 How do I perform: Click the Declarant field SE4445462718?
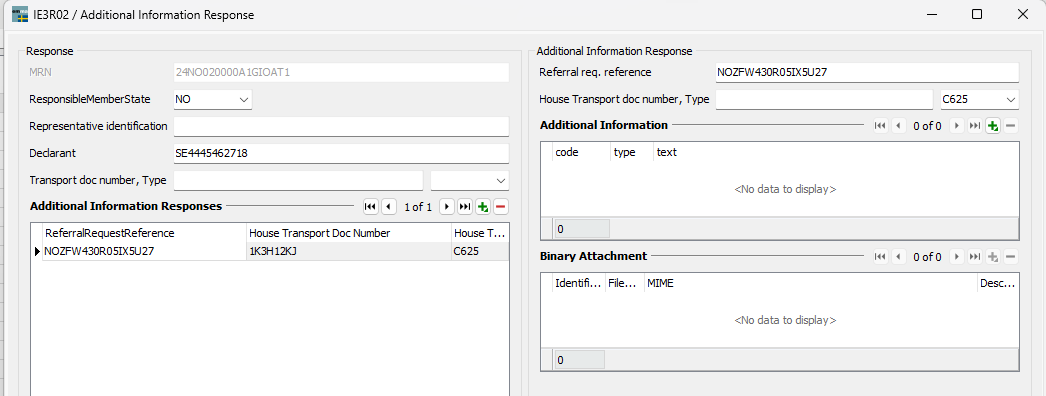[x=341, y=153]
